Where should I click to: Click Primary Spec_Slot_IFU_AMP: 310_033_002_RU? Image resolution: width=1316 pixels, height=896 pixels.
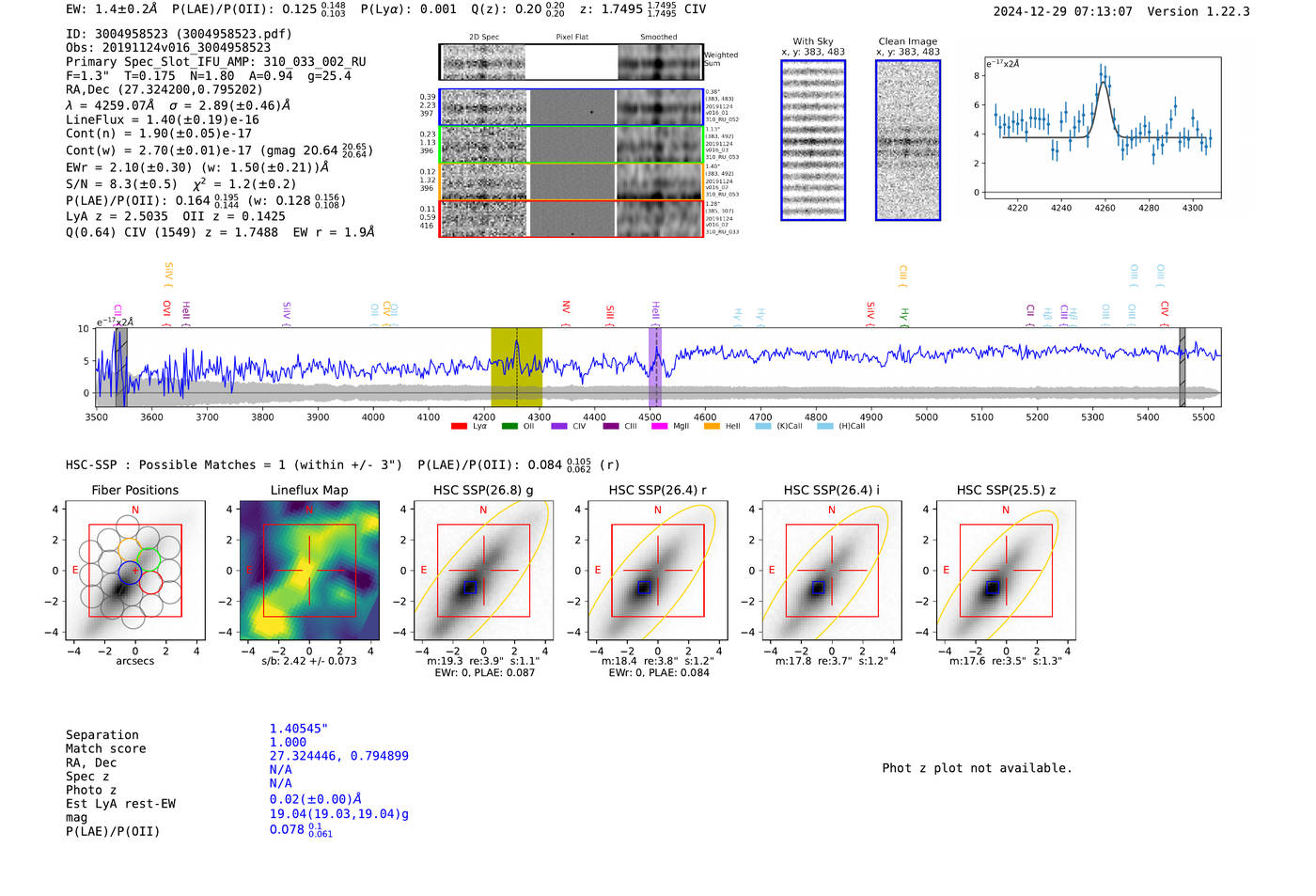coord(216,62)
